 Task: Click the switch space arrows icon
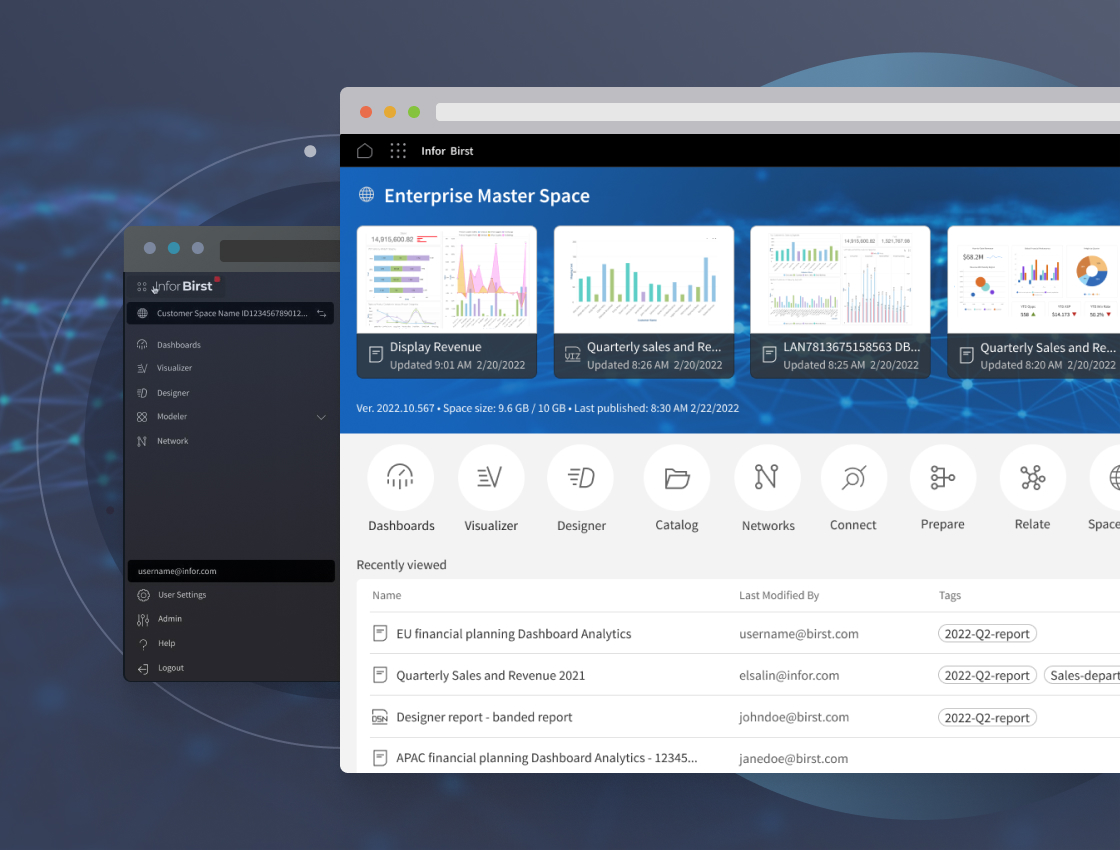pyautogui.click(x=321, y=313)
